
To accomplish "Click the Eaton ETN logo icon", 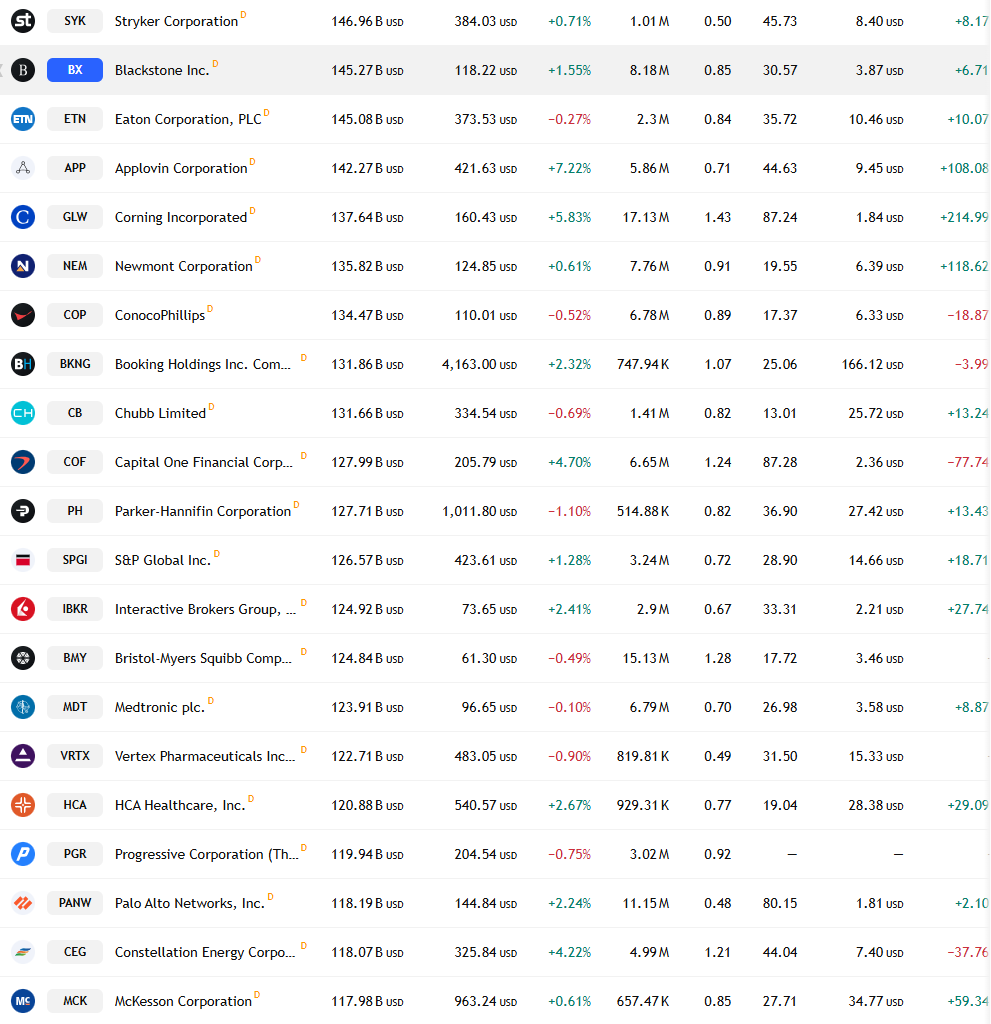I will tap(23, 119).
